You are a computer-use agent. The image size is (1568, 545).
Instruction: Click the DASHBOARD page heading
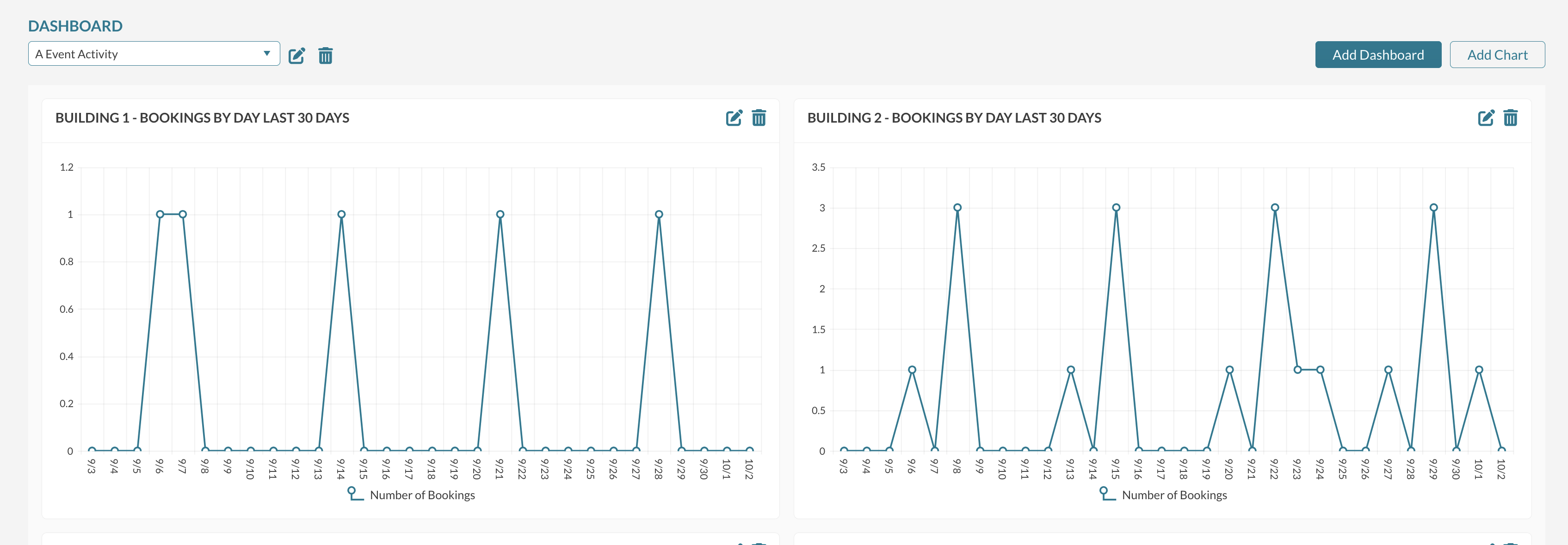75,25
